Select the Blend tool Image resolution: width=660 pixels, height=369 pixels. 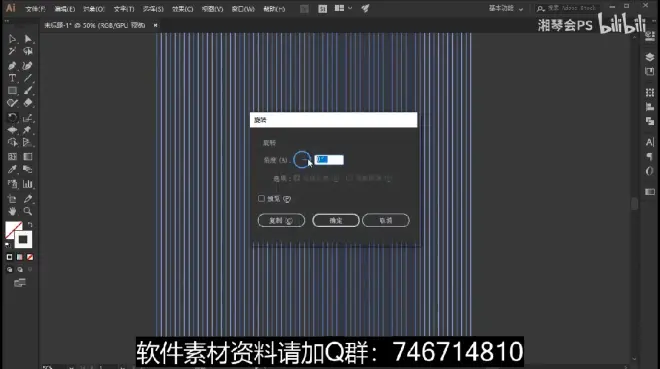pyautogui.click(x=28, y=169)
